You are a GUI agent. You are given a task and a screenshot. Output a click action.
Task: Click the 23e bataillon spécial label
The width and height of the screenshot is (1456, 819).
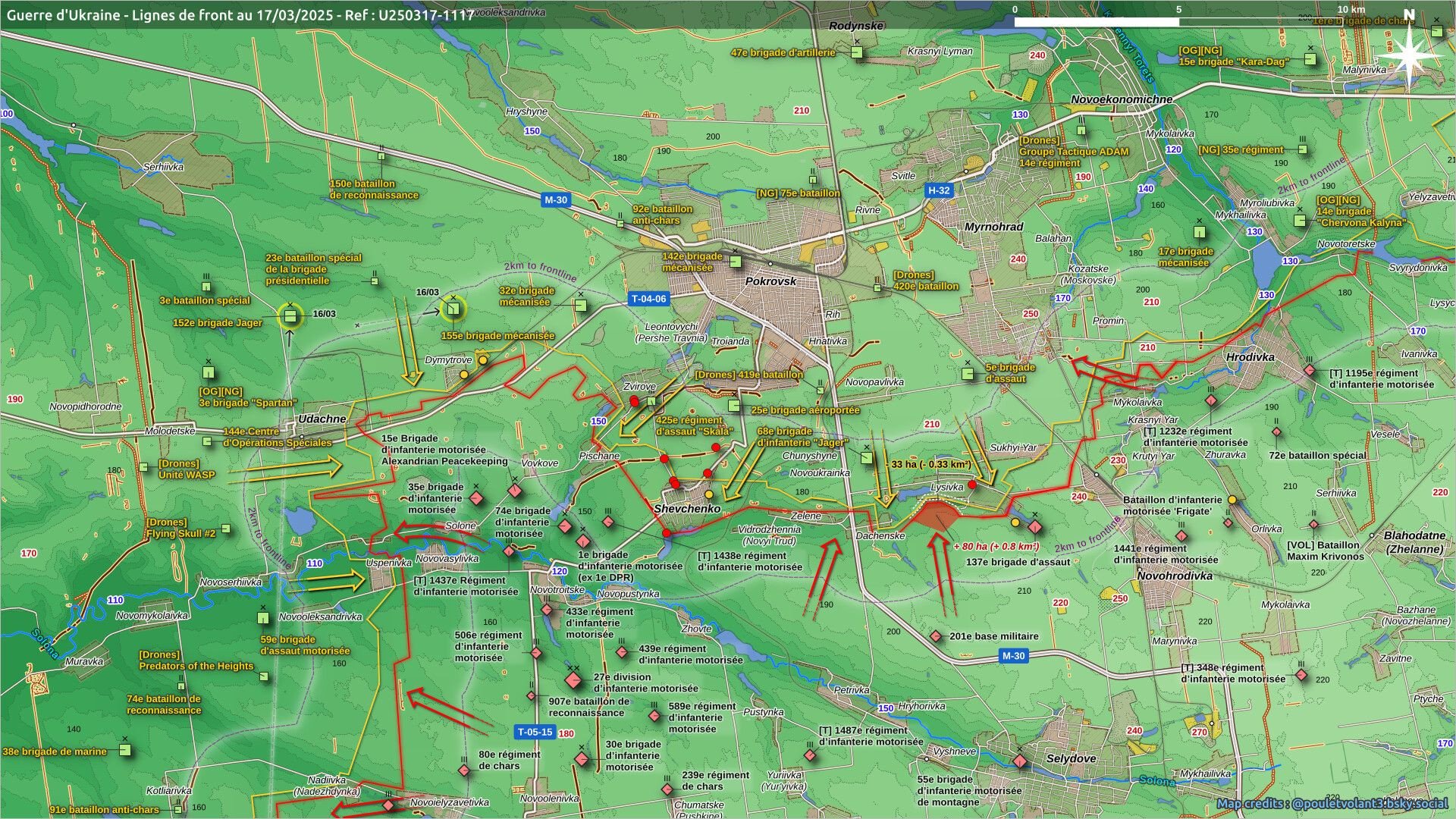(x=313, y=269)
